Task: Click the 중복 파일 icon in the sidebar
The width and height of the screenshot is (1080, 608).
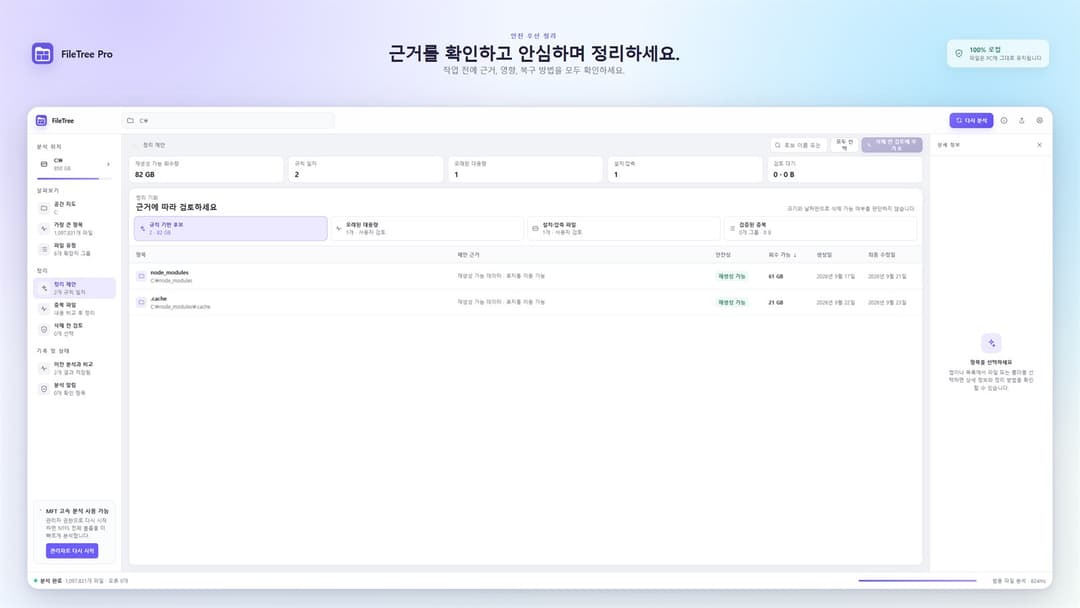Action: (x=44, y=308)
